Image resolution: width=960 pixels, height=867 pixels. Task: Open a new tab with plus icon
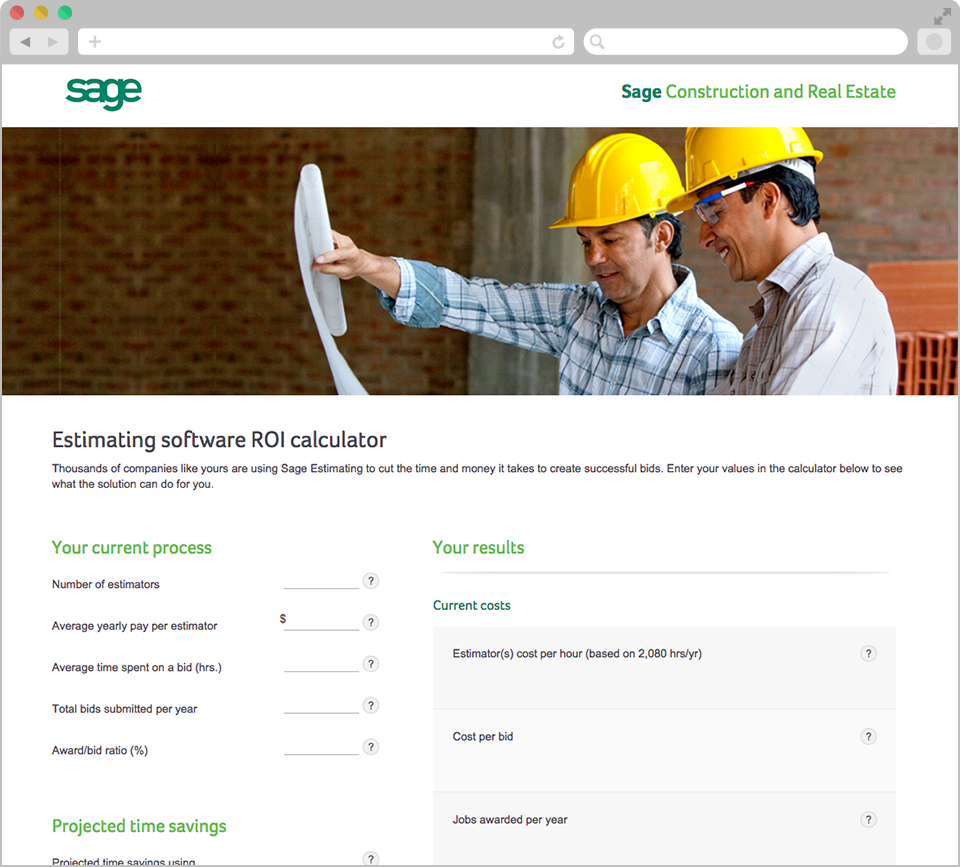pos(95,42)
